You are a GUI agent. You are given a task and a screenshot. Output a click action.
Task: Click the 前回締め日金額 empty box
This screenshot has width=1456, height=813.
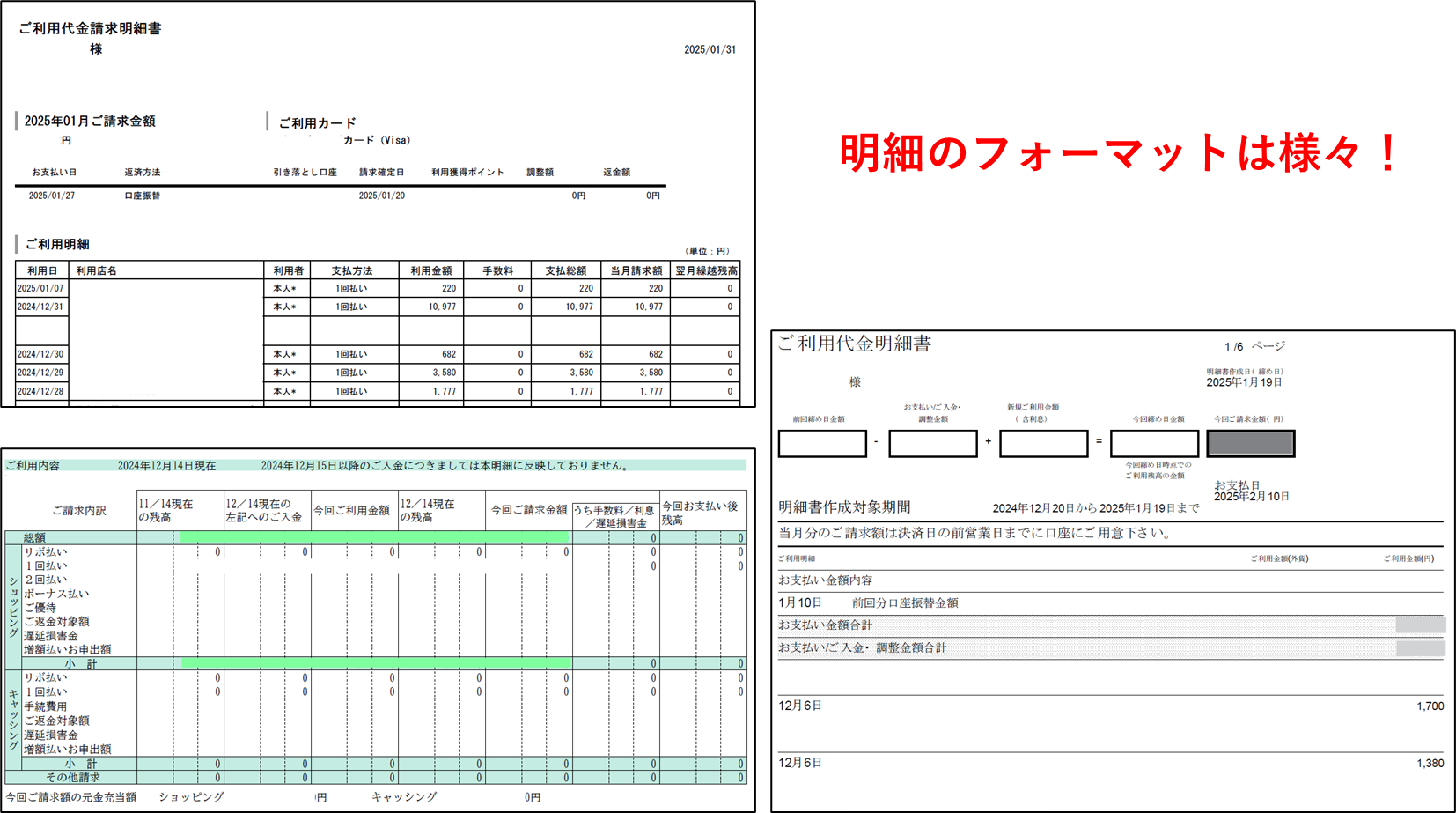click(x=822, y=444)
